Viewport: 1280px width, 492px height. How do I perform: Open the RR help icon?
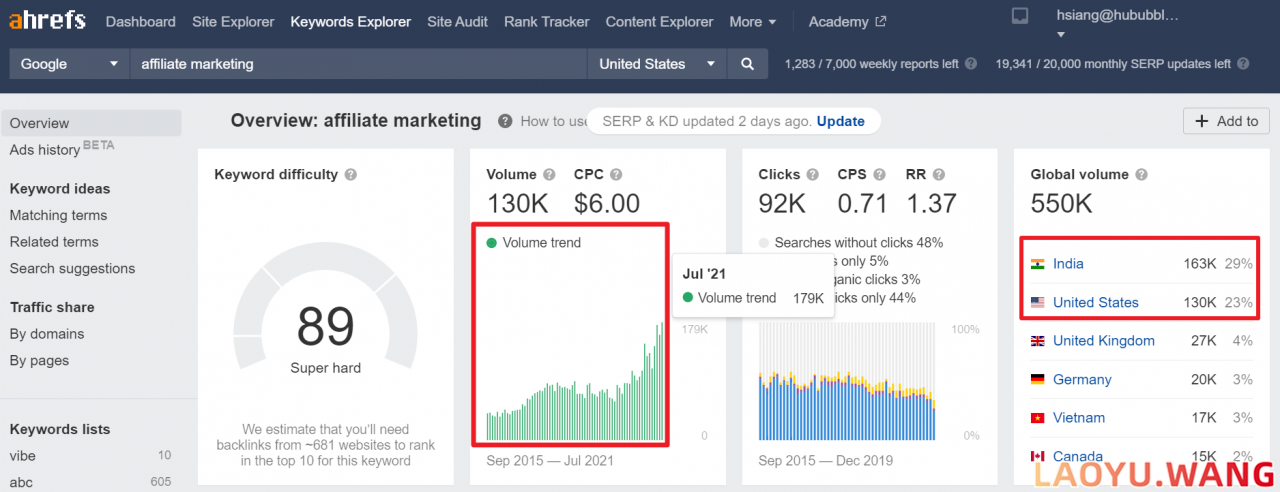pos(941,174)
